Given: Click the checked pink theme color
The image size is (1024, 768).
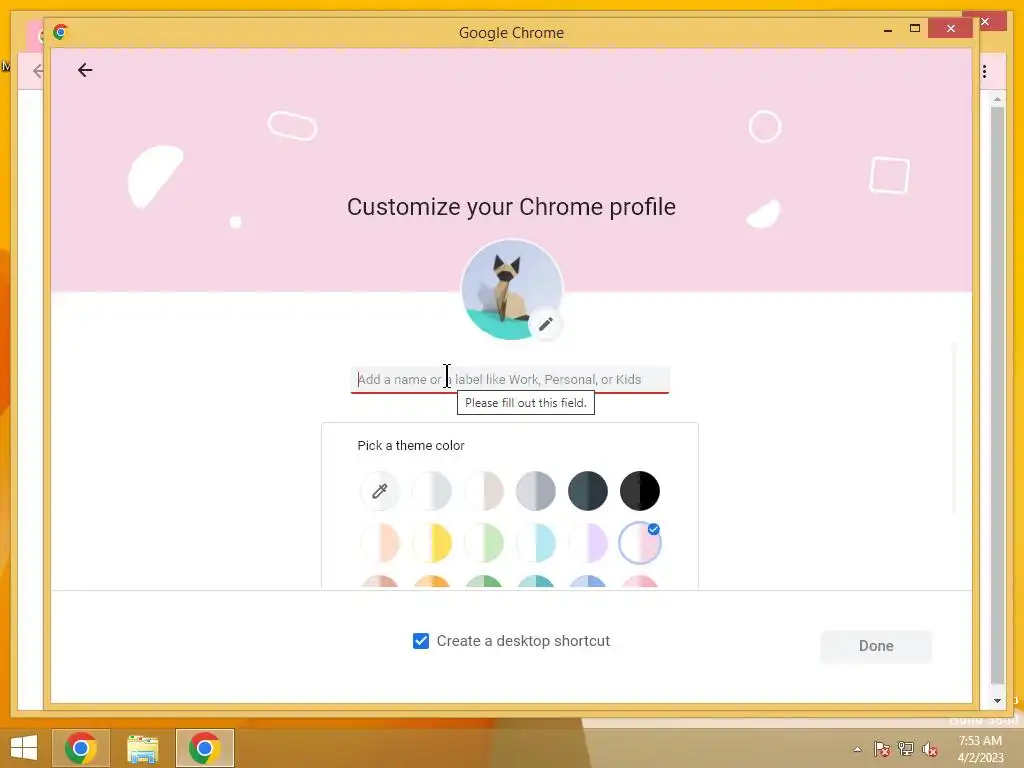Looking at the screenshot, I should point(640,543).
